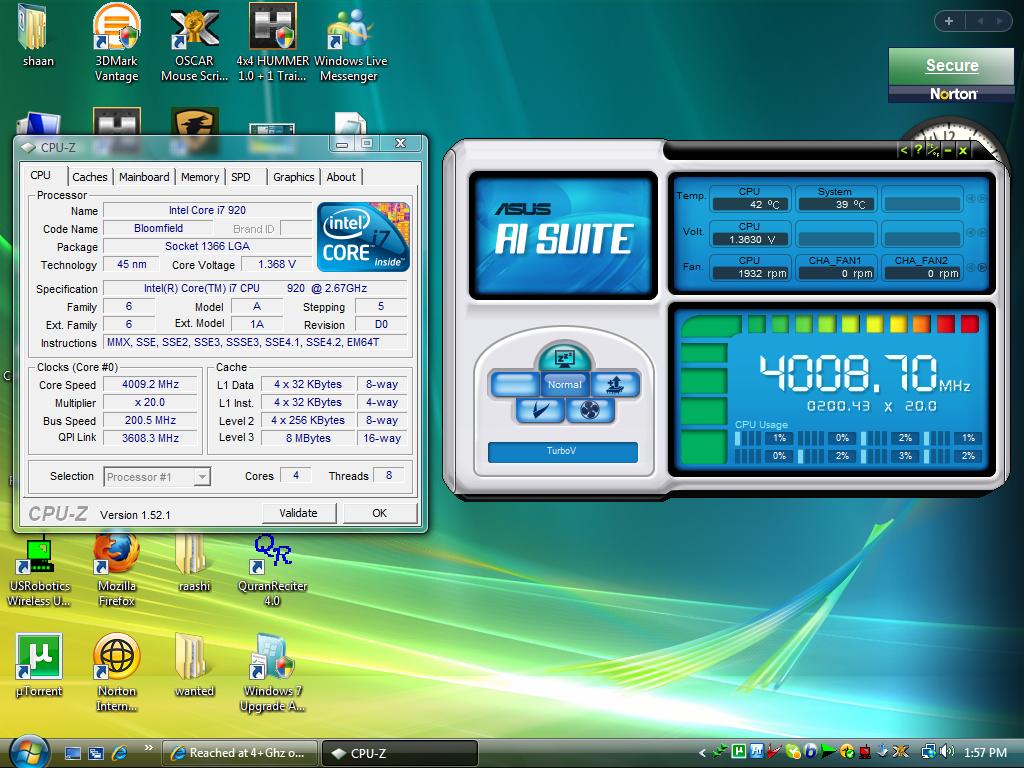
Task: Show hidden tray icons arrow
Action: click(x=702, y=752)
